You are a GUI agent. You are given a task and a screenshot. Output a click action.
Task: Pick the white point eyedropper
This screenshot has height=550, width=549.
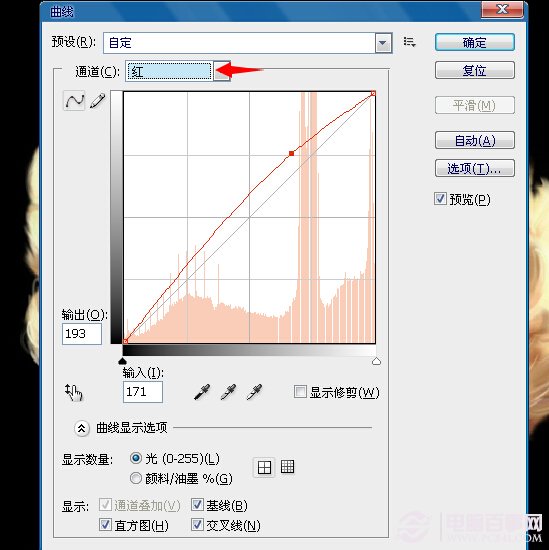click(254, 392)
